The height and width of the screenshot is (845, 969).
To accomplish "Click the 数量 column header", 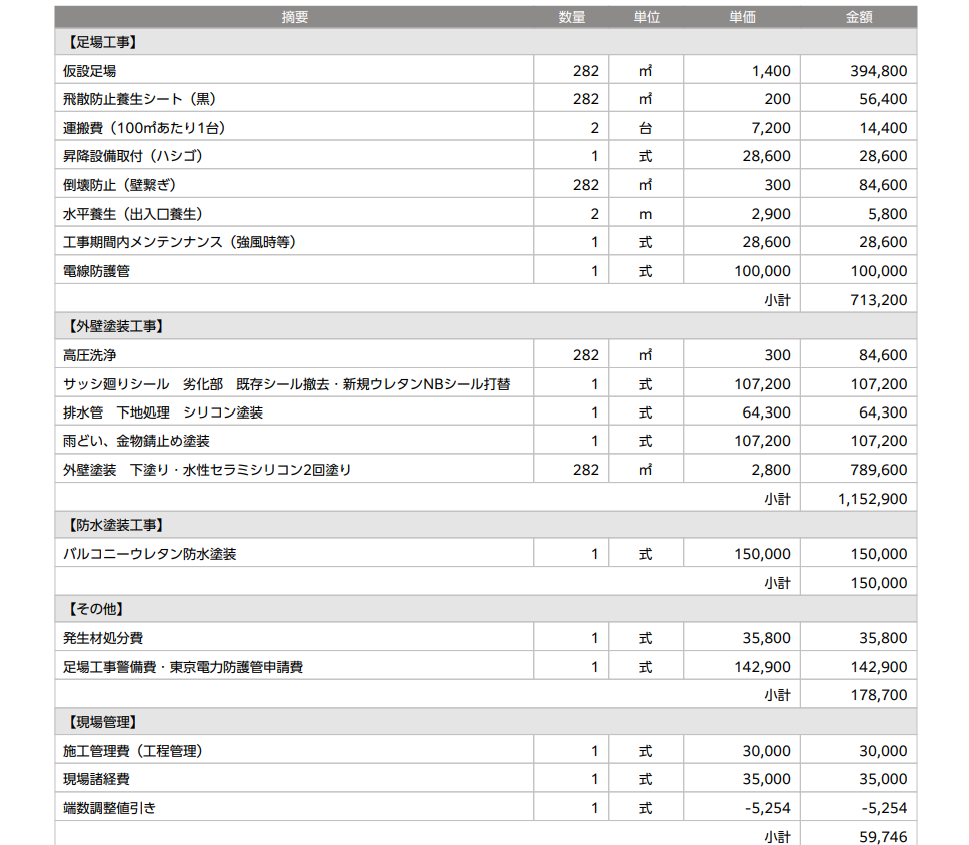I will point(571,17).
